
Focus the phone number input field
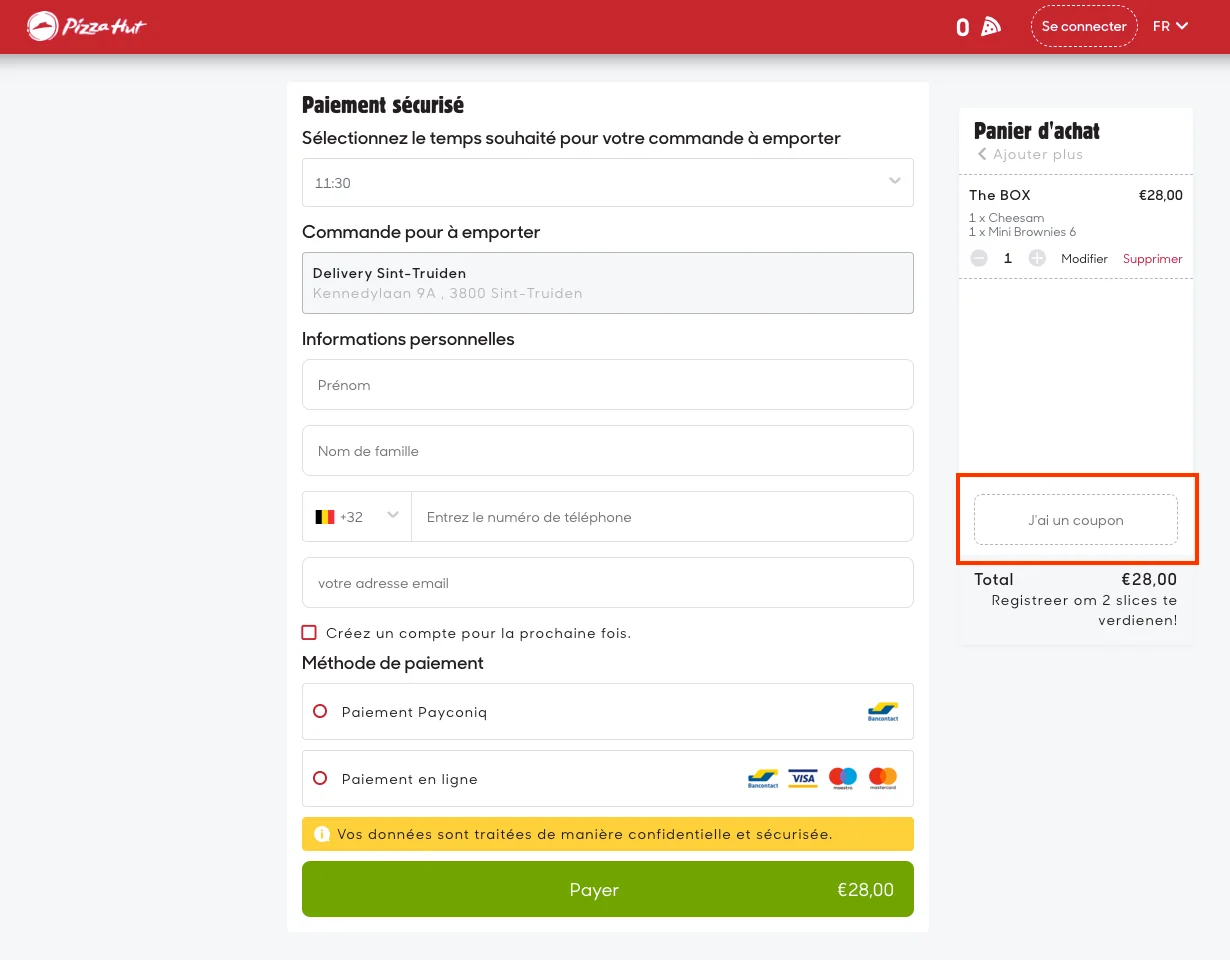[662, 517]
